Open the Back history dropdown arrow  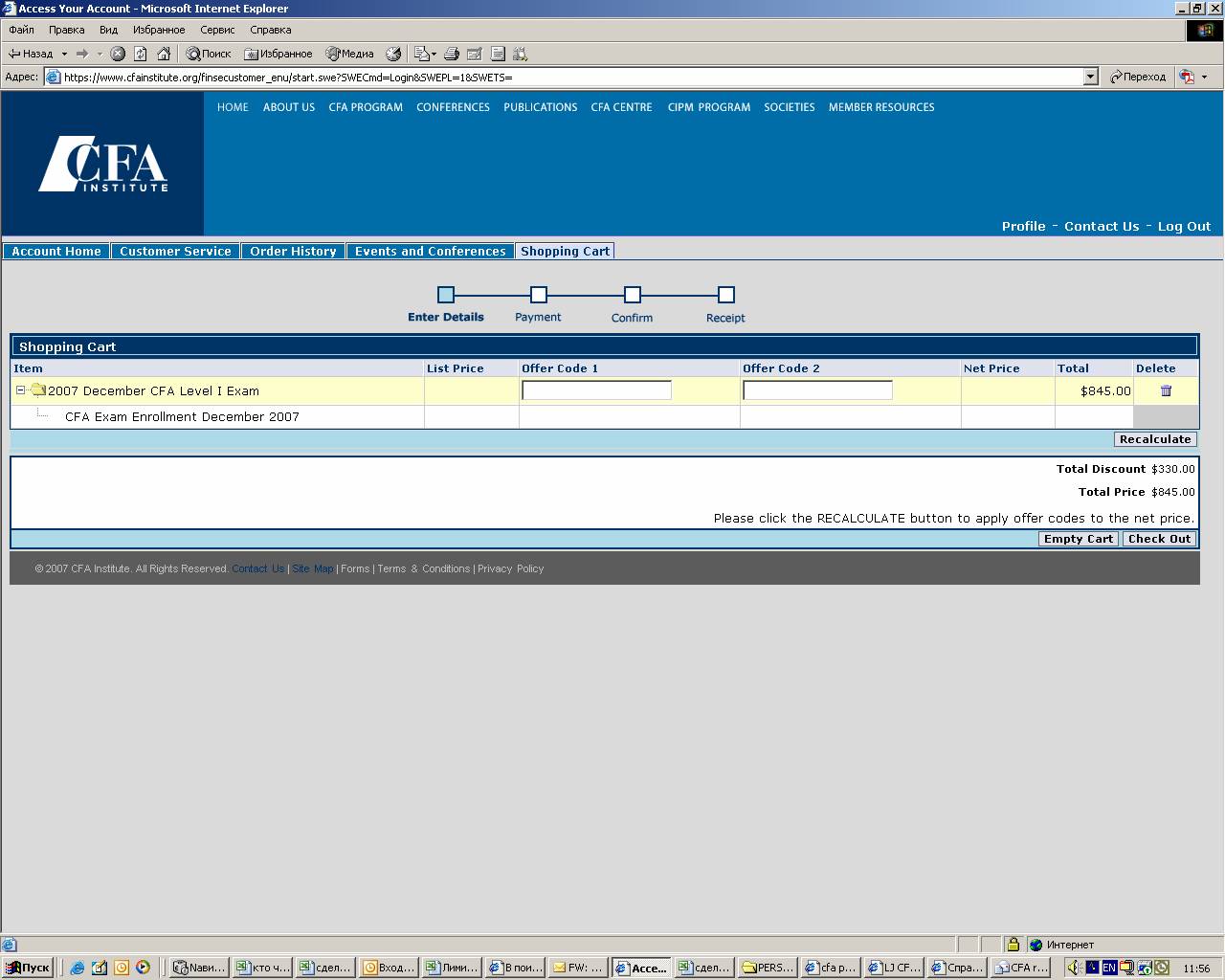click(x=64, y=54)
